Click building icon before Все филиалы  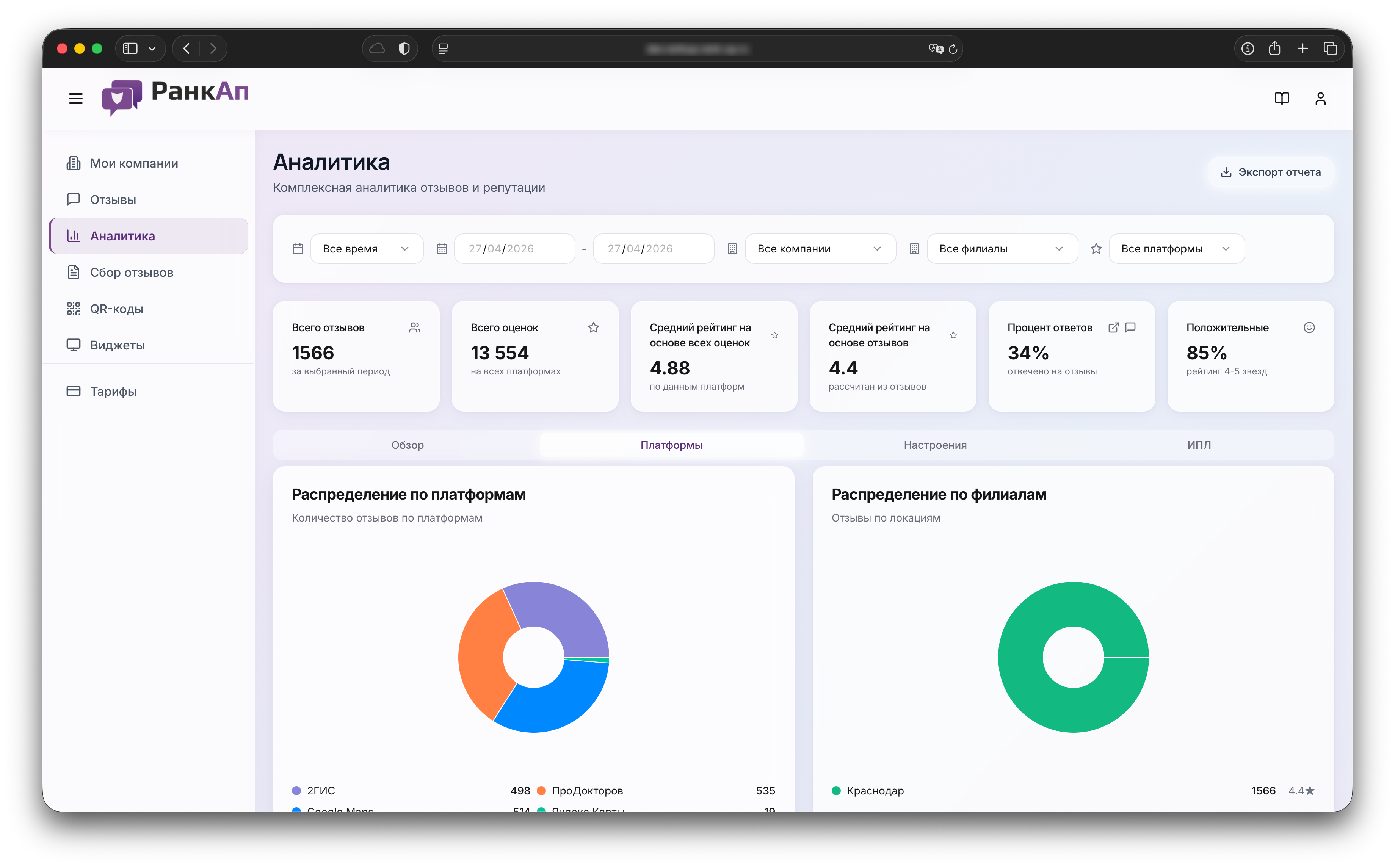[x=914, y=249]
